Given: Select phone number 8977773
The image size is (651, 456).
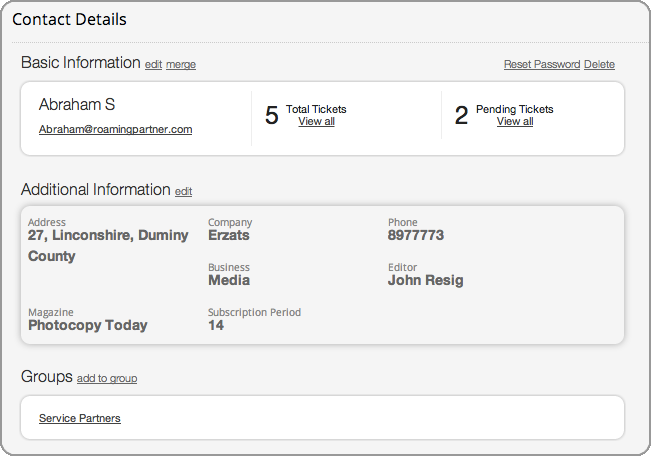Looking at the screenshot, I should pos(416,235).
